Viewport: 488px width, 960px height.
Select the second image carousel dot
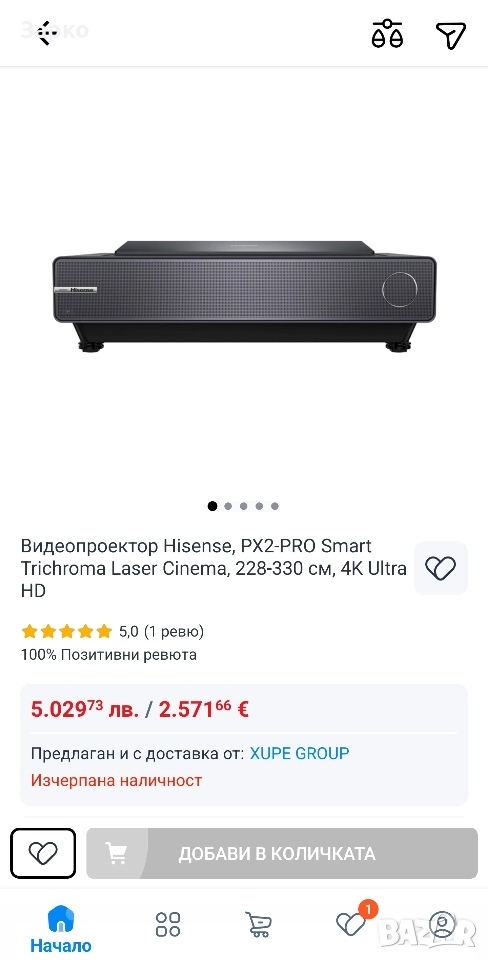pos(228,506)
